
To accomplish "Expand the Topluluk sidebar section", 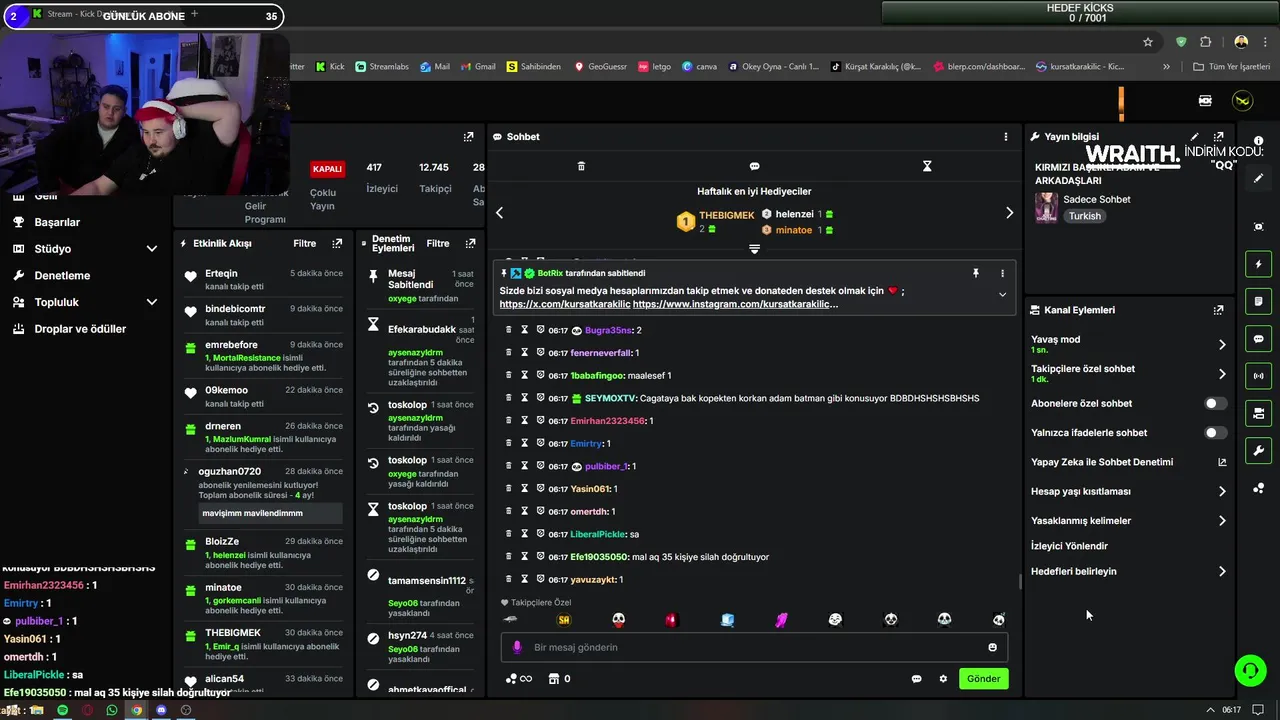I will [151, 302].
